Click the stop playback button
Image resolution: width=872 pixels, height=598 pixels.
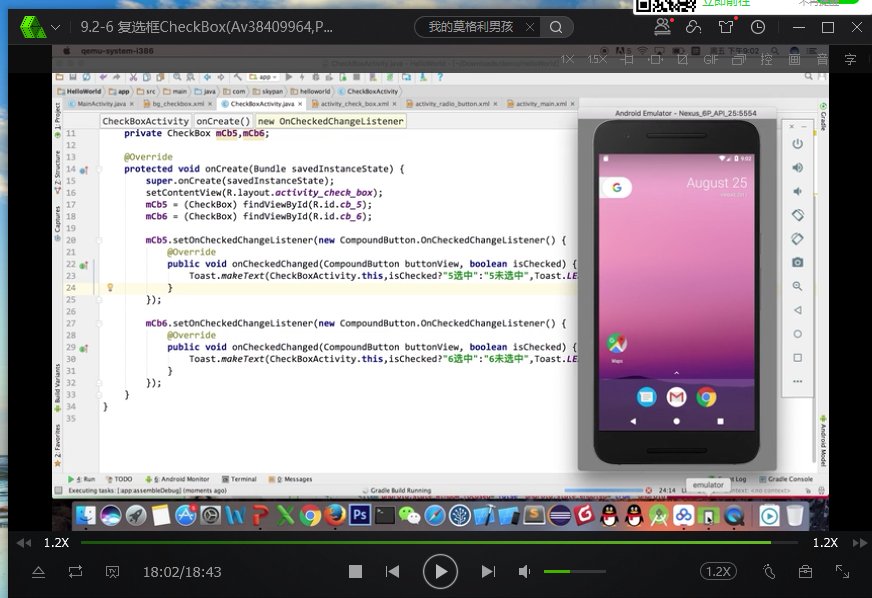point(355,571)
